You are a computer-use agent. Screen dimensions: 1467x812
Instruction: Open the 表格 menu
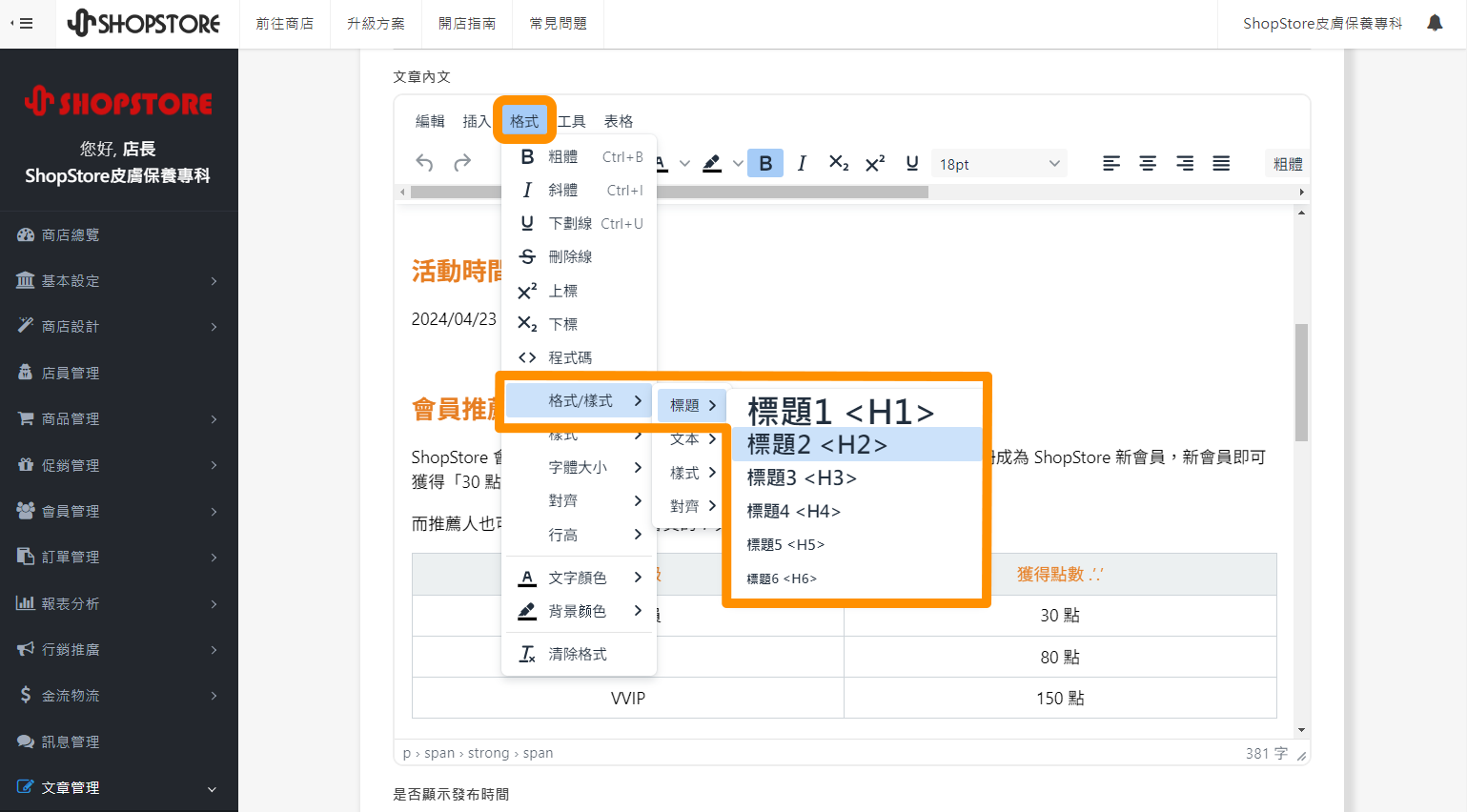point(619,121)
